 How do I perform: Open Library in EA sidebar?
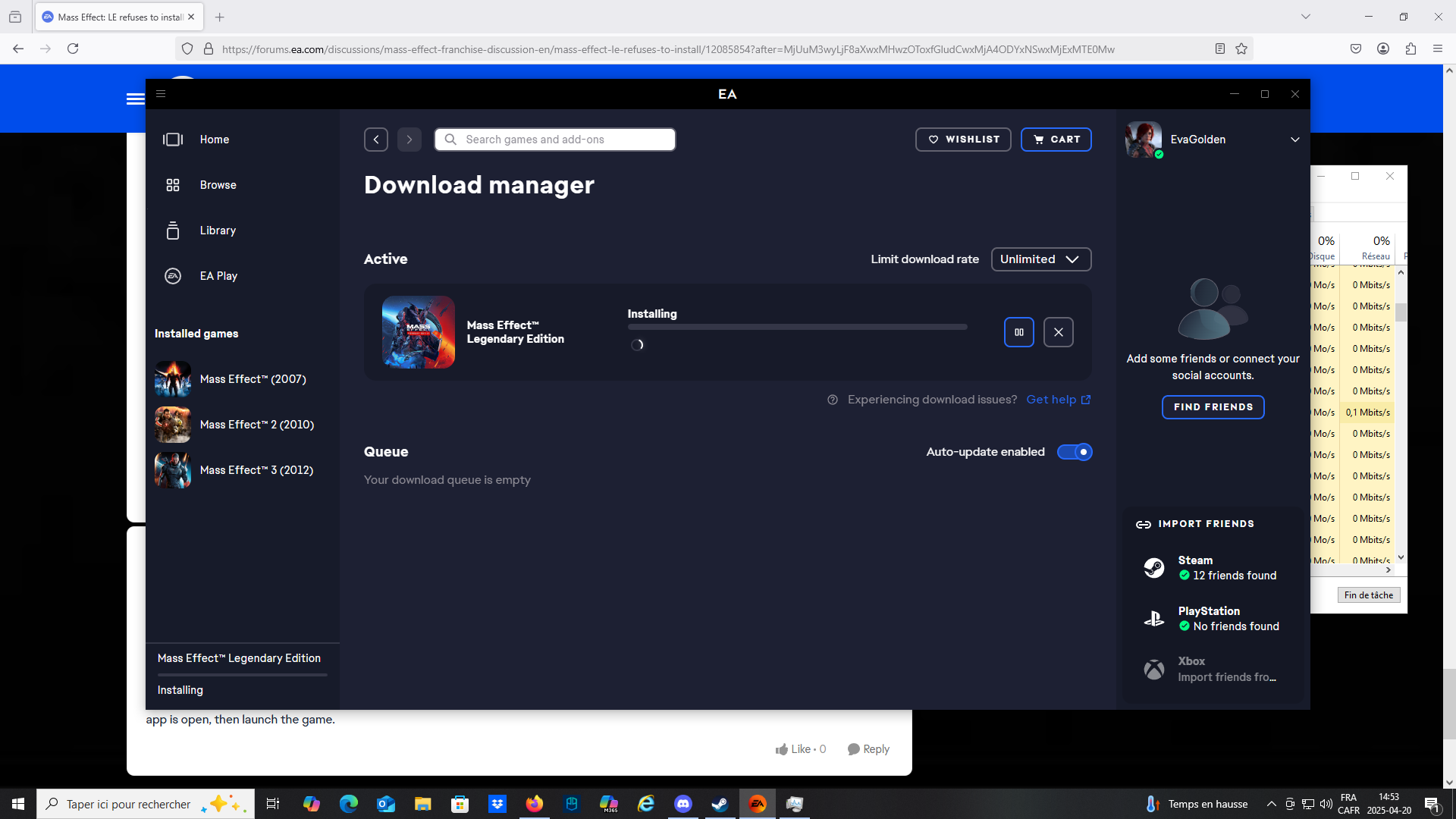click(x=218, y=231)
